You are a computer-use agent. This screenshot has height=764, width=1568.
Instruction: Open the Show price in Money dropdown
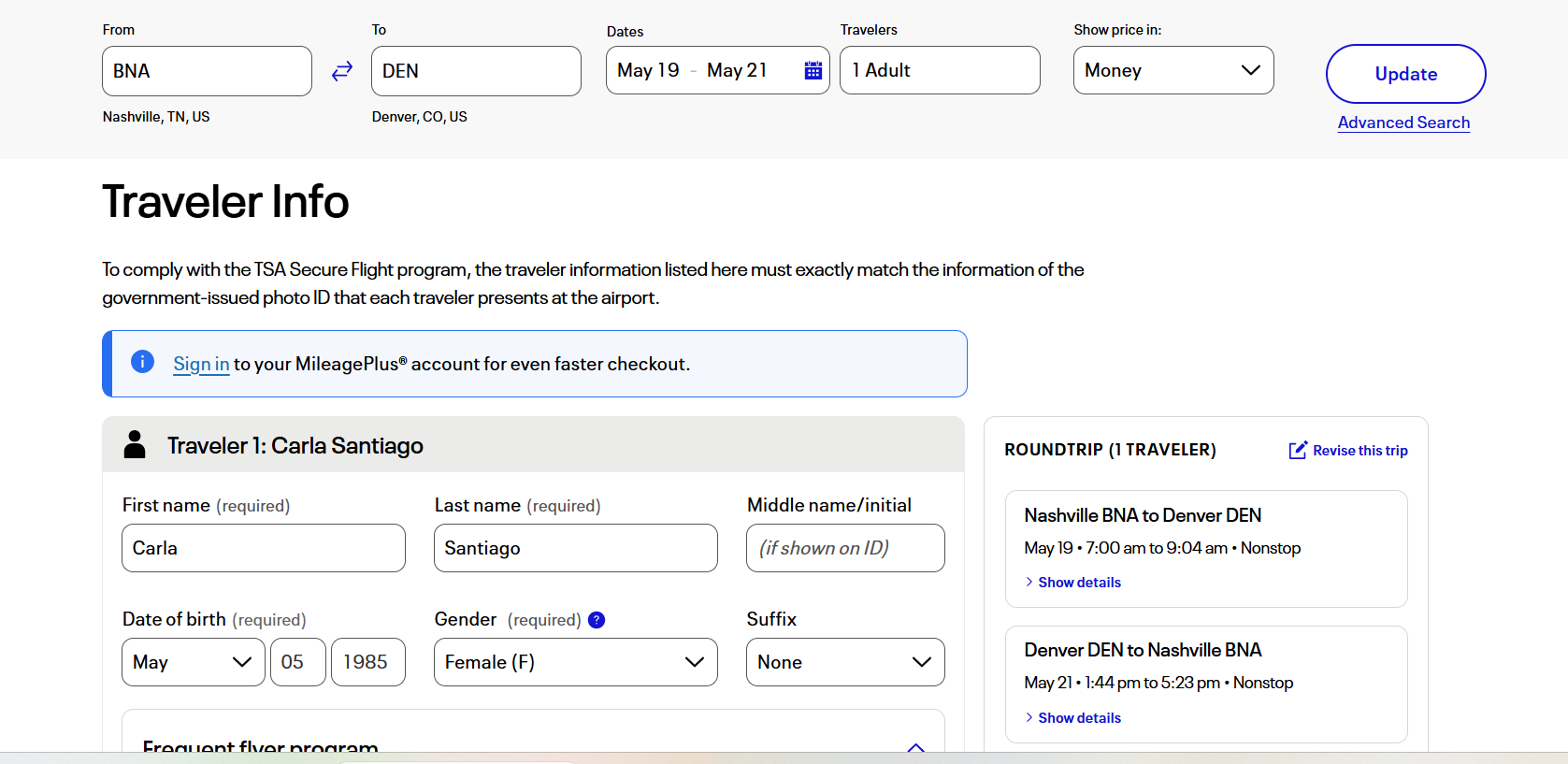1173,70
